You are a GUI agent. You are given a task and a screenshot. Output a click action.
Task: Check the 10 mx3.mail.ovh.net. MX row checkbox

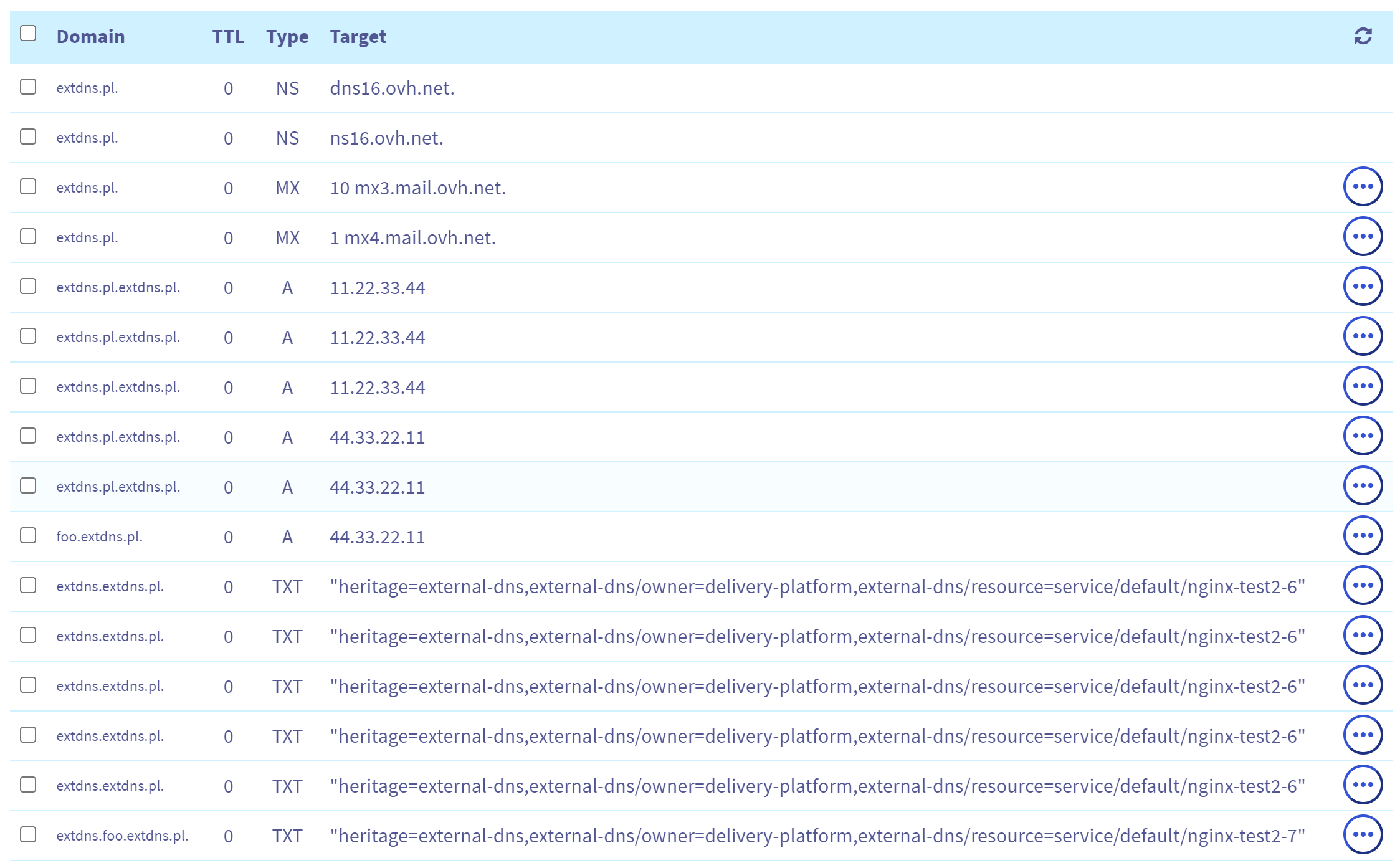coord(28,186)
